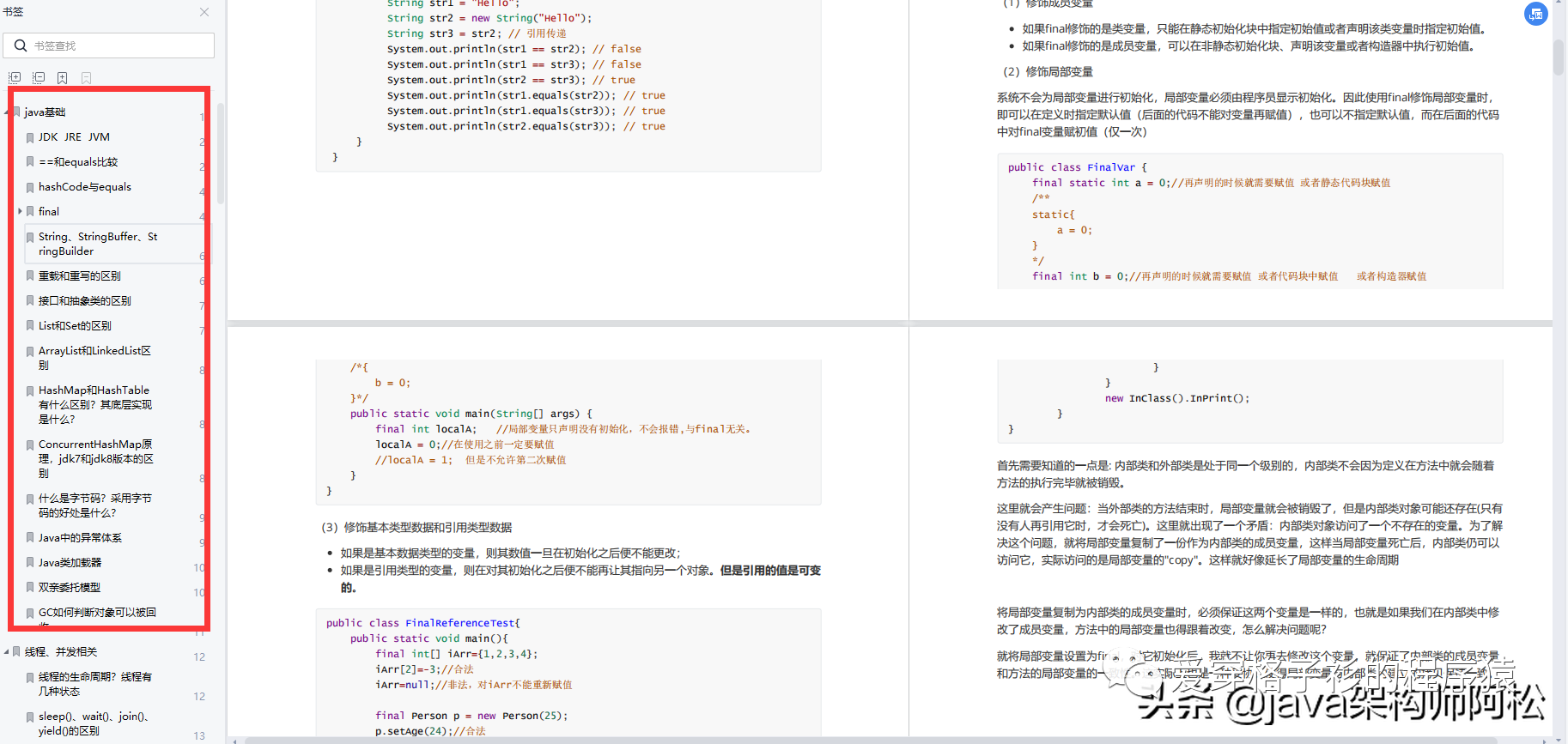This screenshot has height=744, width=1568.
Task: Click the document's right-hand vertical scrollbar
Action: pos(1559,57)
